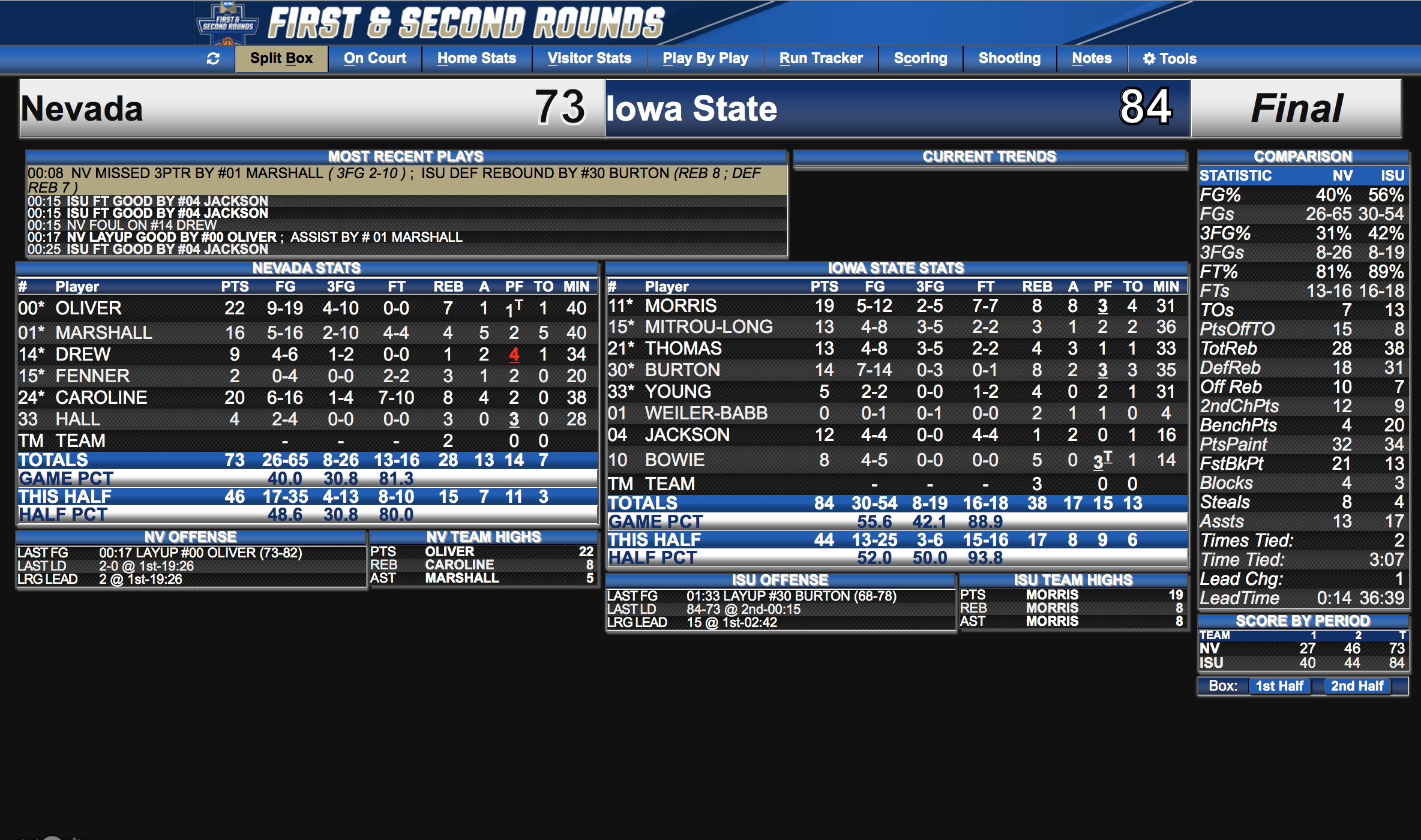Select the WEILER-BABB player row
This screenshot has width=1421, height=840.
point(897,413)
